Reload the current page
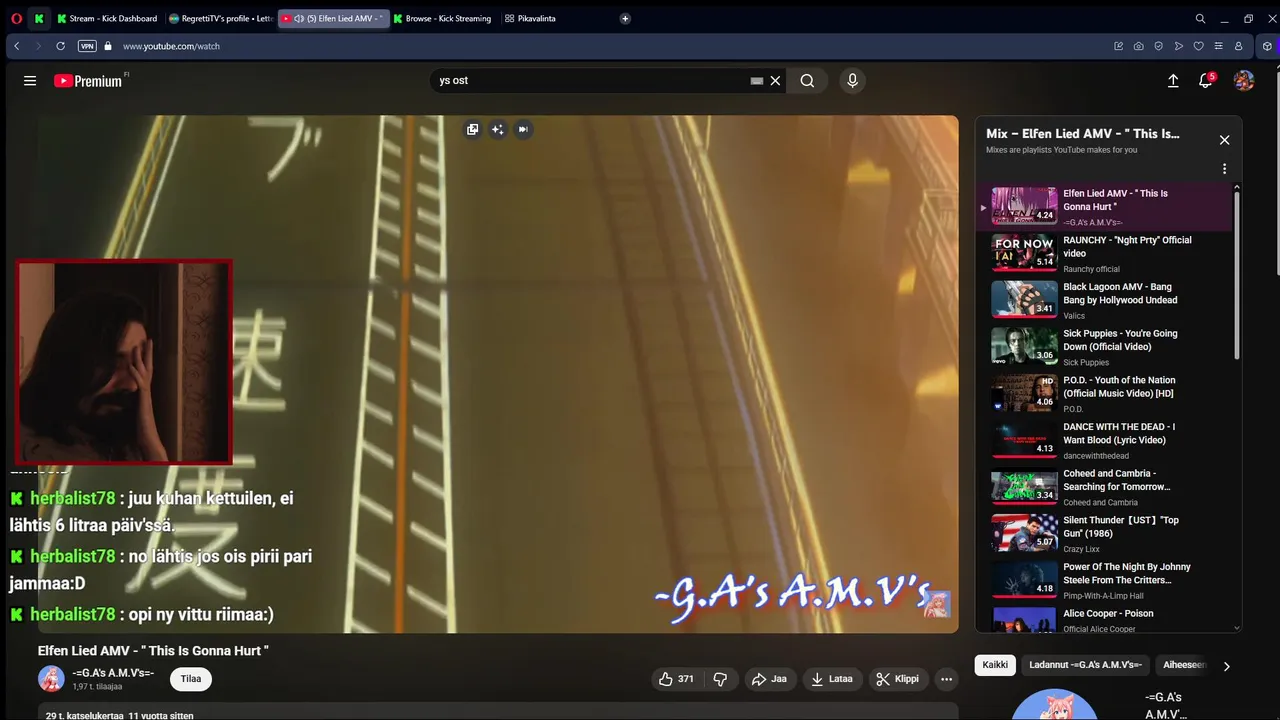 [60, 46]
